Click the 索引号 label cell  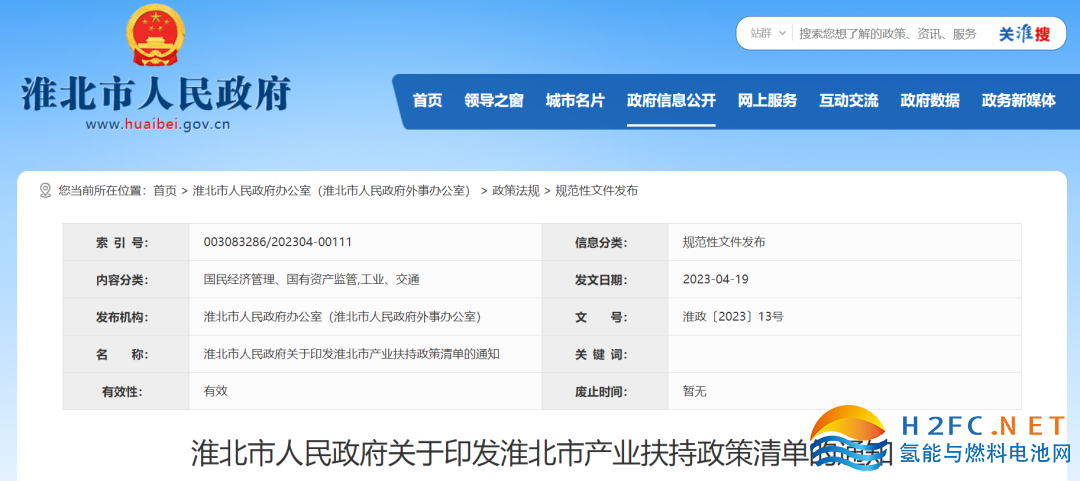pos(126,243)
